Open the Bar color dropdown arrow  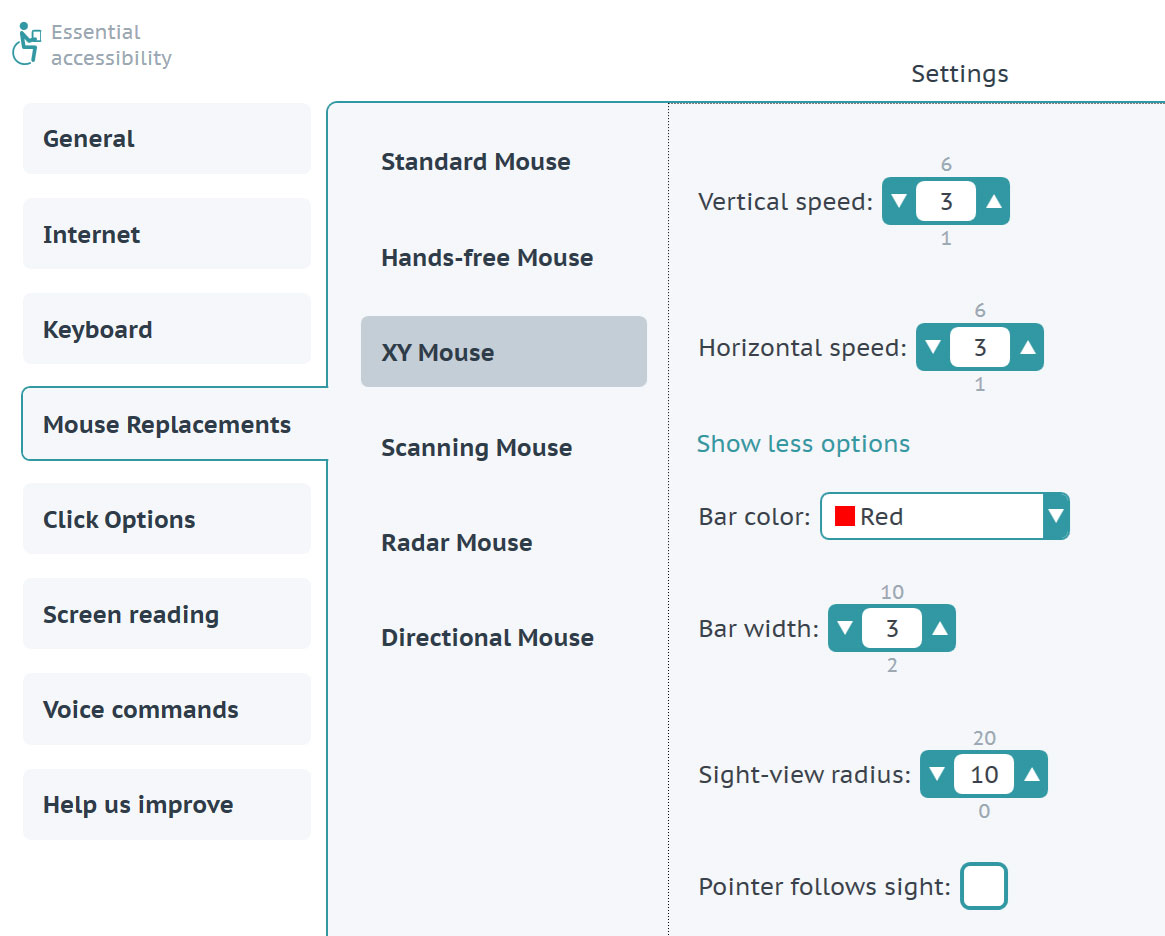(x=1056, y=516)
